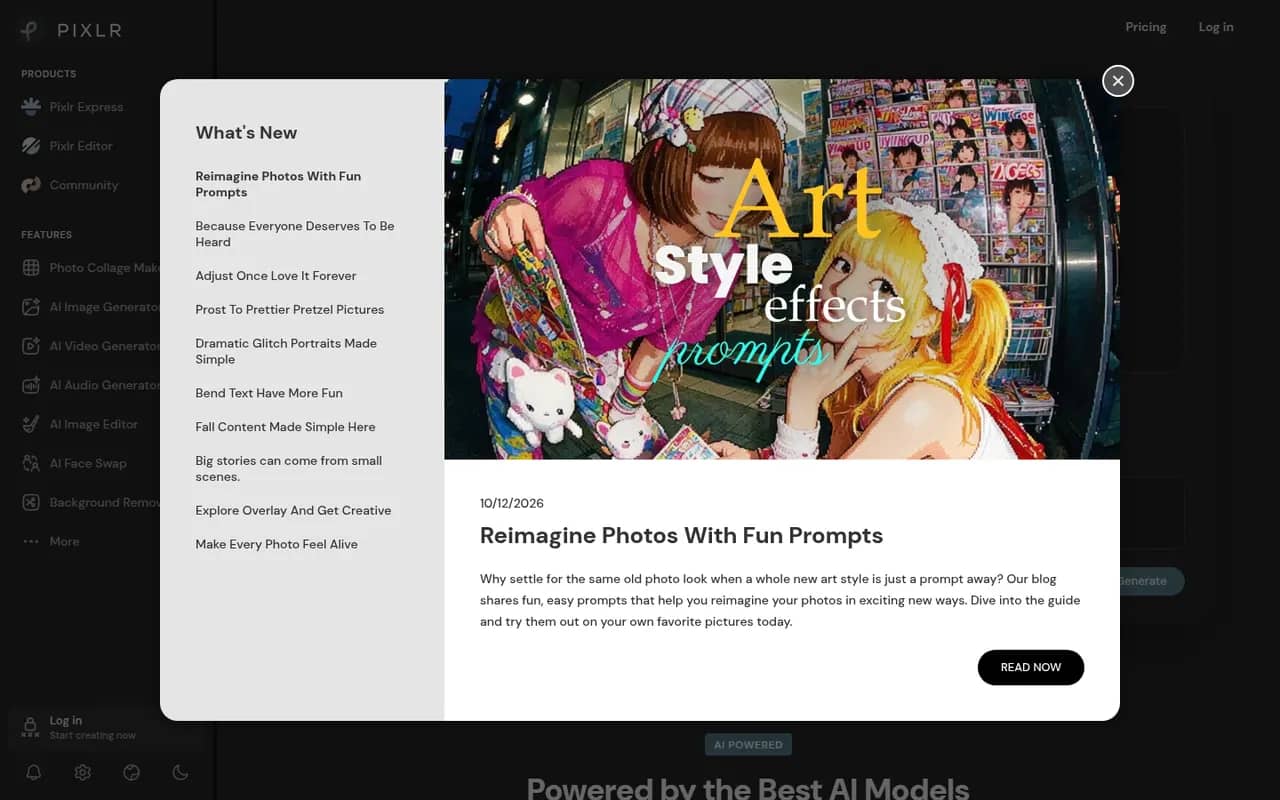
Task: Open the Community icon in sidebar
Action: tap(31, 185)
